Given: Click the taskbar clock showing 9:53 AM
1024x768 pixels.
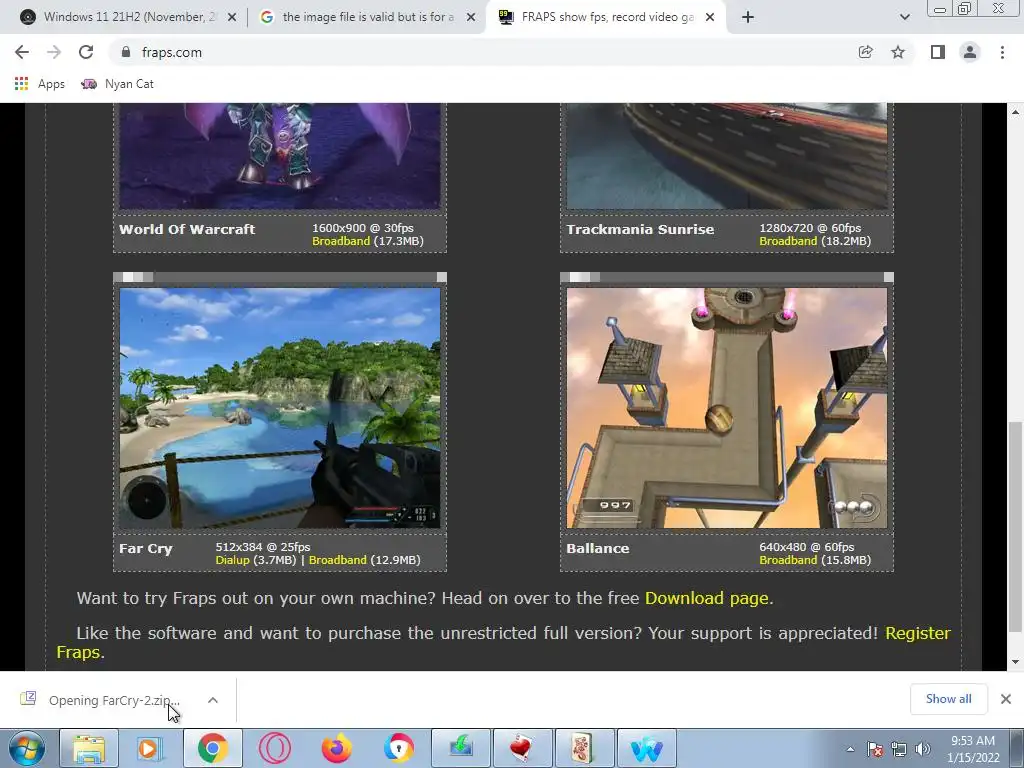Looking at the screenshot, I should click(x=973, y=749).
